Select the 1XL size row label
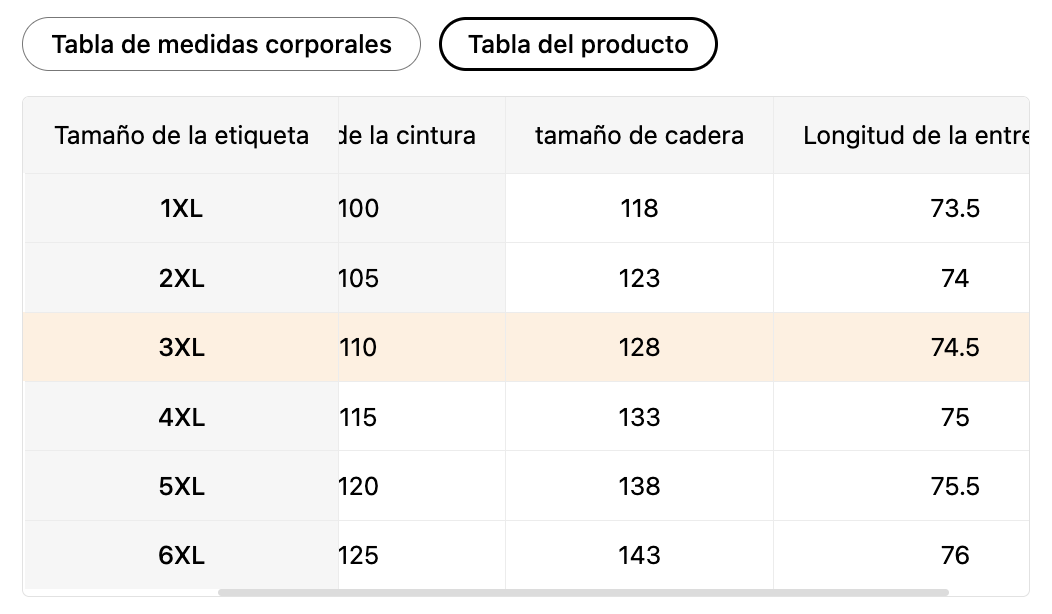Image resolution: width=1052 pixels, height=614 pixels. click(181, 208)
